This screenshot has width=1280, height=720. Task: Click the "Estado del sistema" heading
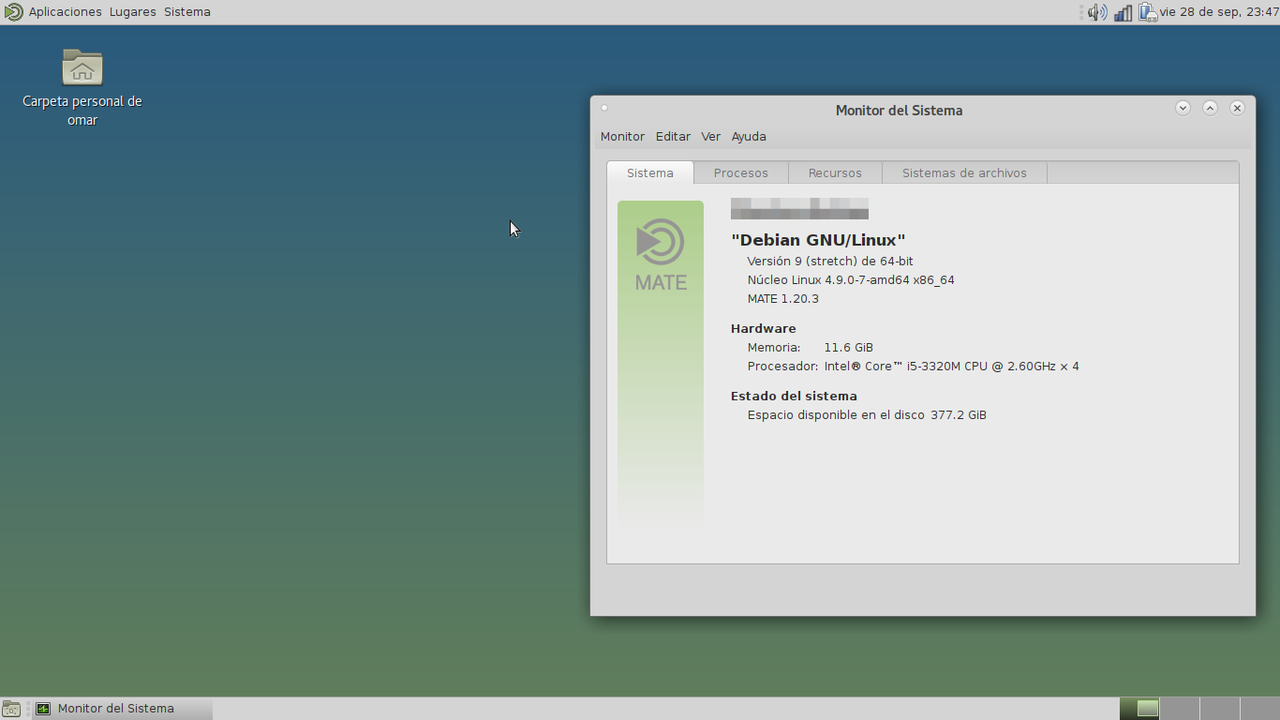pos(794,396)
